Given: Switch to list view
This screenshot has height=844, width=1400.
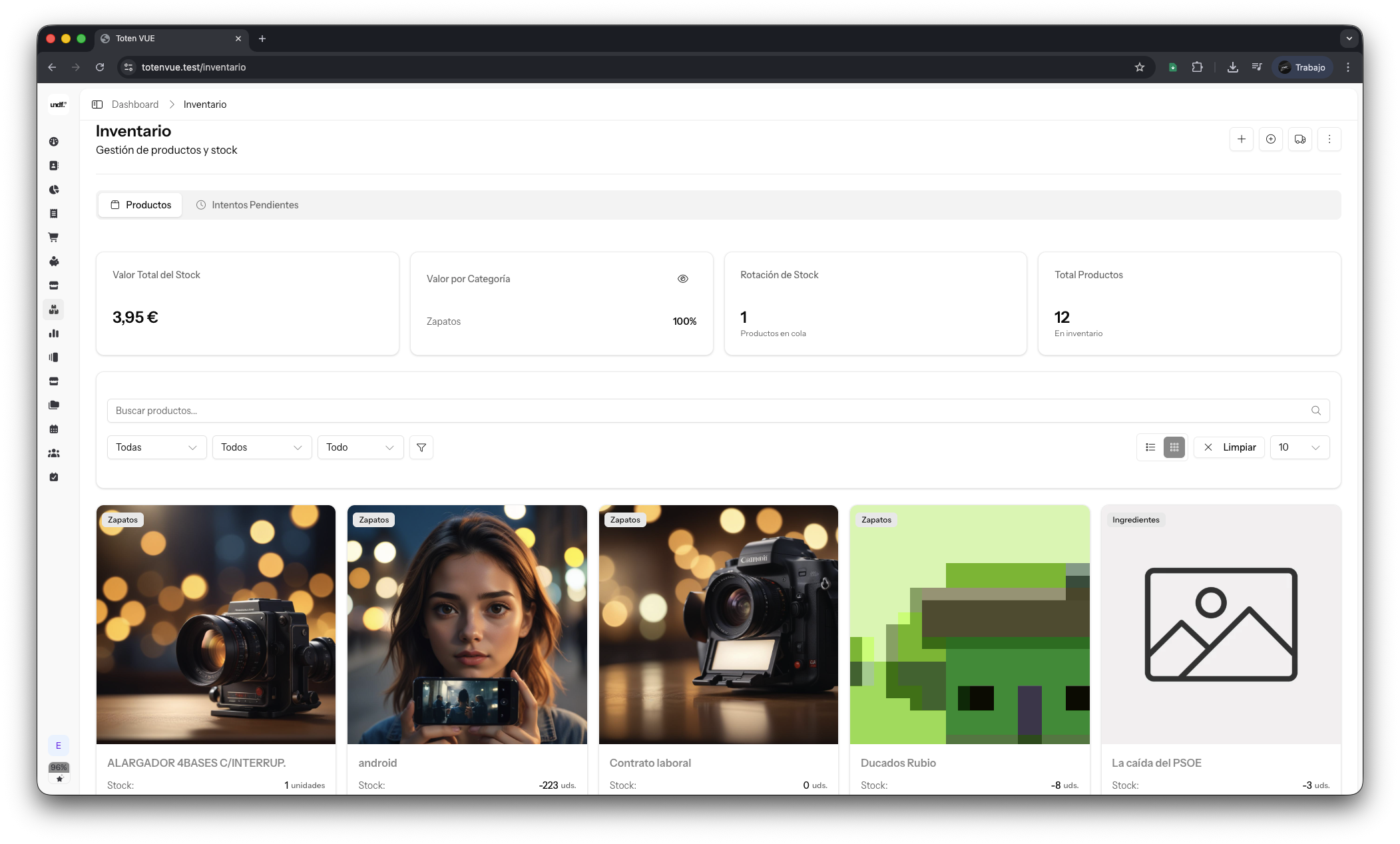Looking at the screenshot, I should click(1150, 447).
